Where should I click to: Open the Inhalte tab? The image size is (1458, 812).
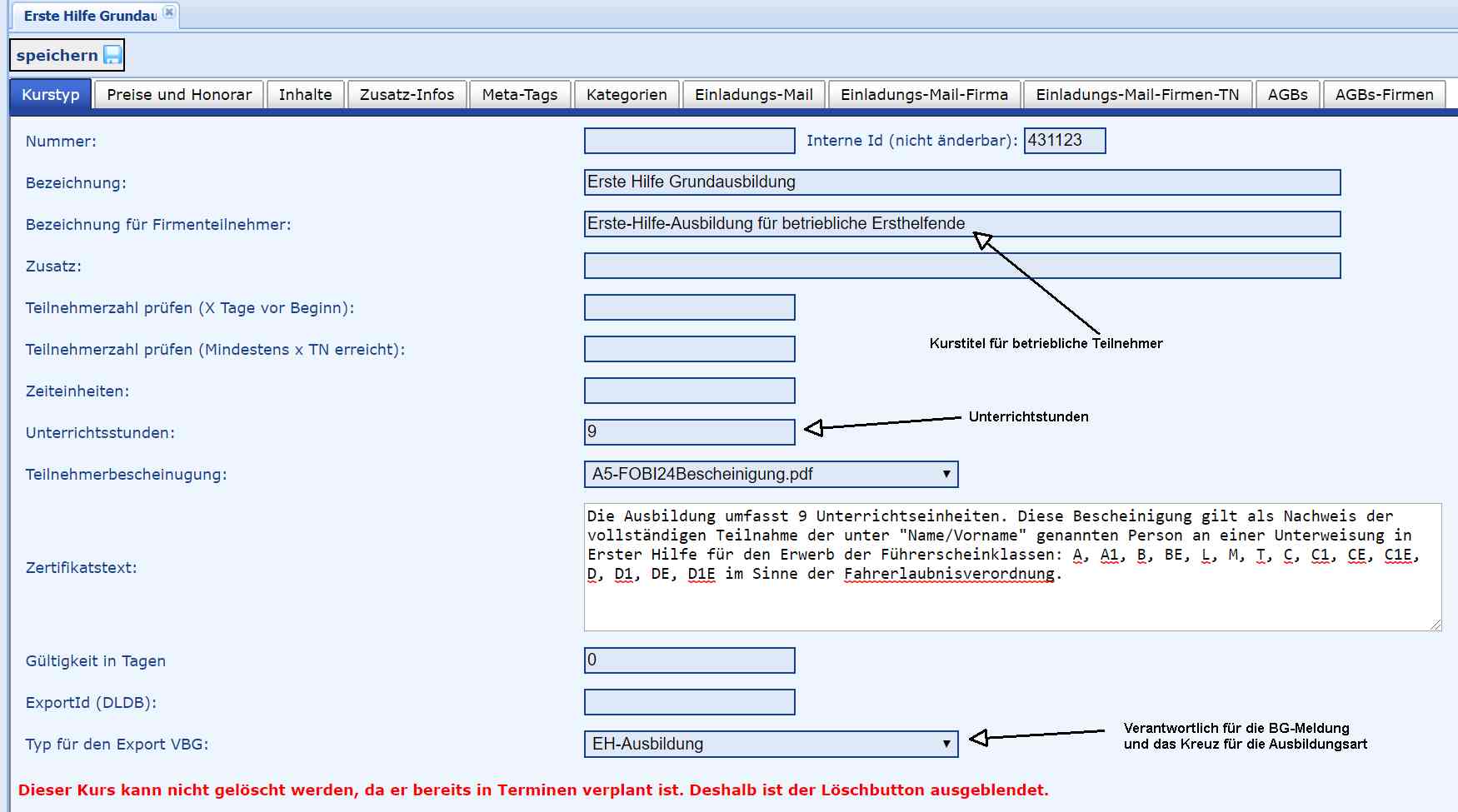[x=305, y=95]
